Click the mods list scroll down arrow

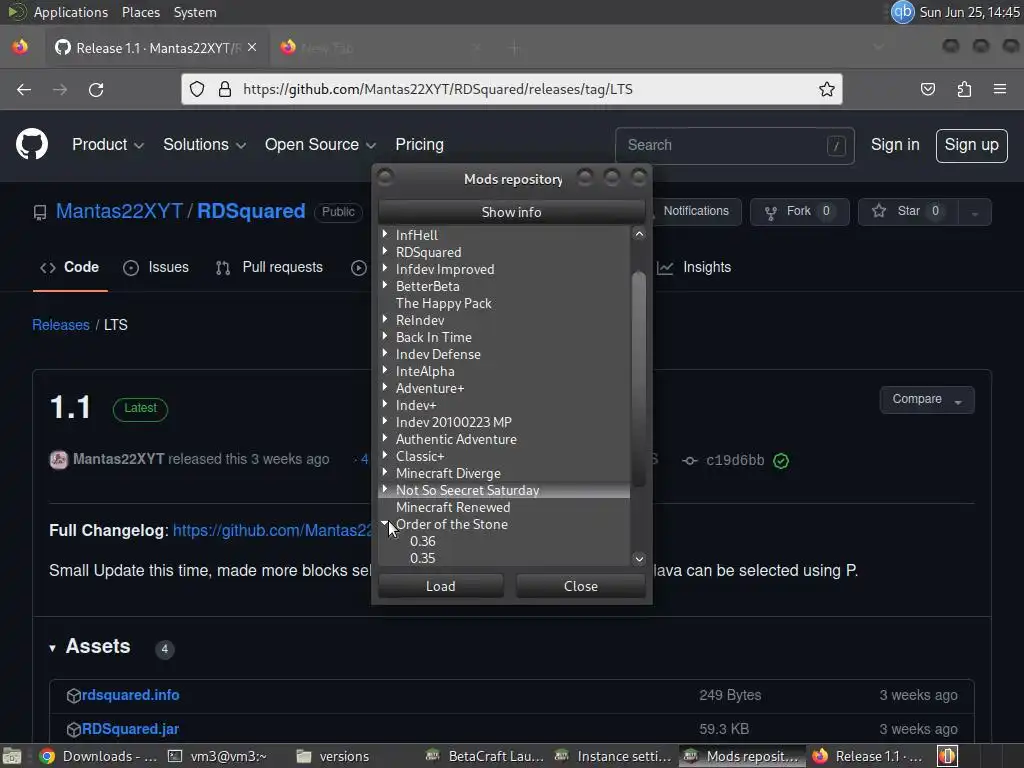pyautogui.click(x=639, y=559)
